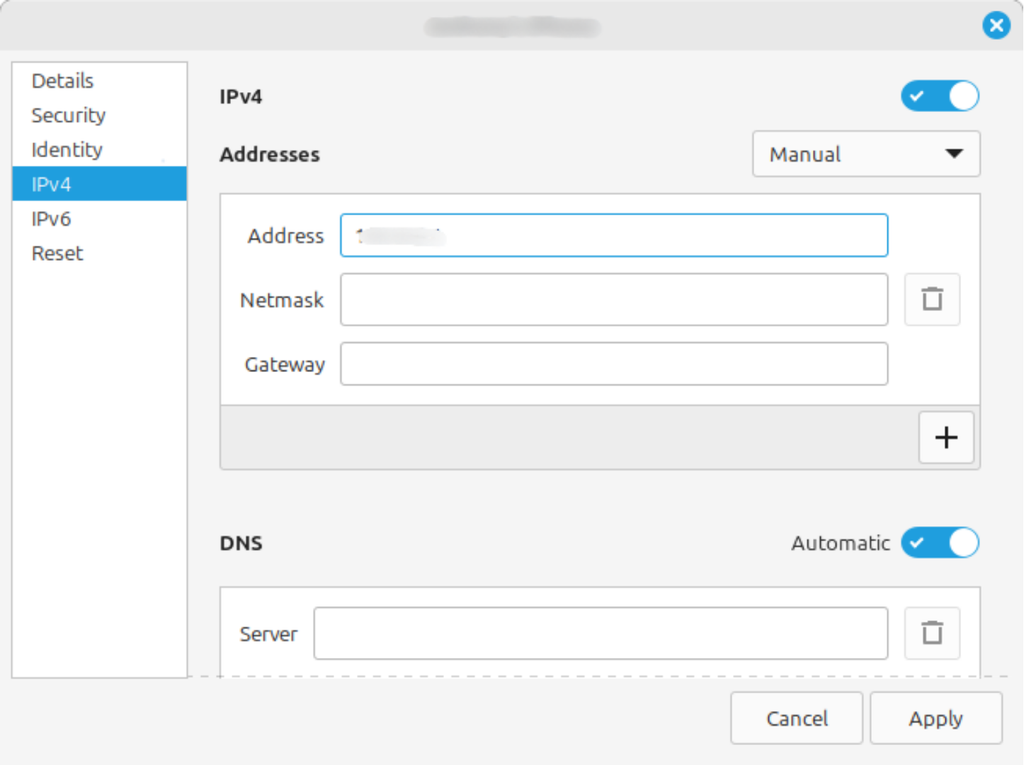Close the network settings dialog
The width and height of the screenshot is (1024, 765).
(x=997, y=25)
